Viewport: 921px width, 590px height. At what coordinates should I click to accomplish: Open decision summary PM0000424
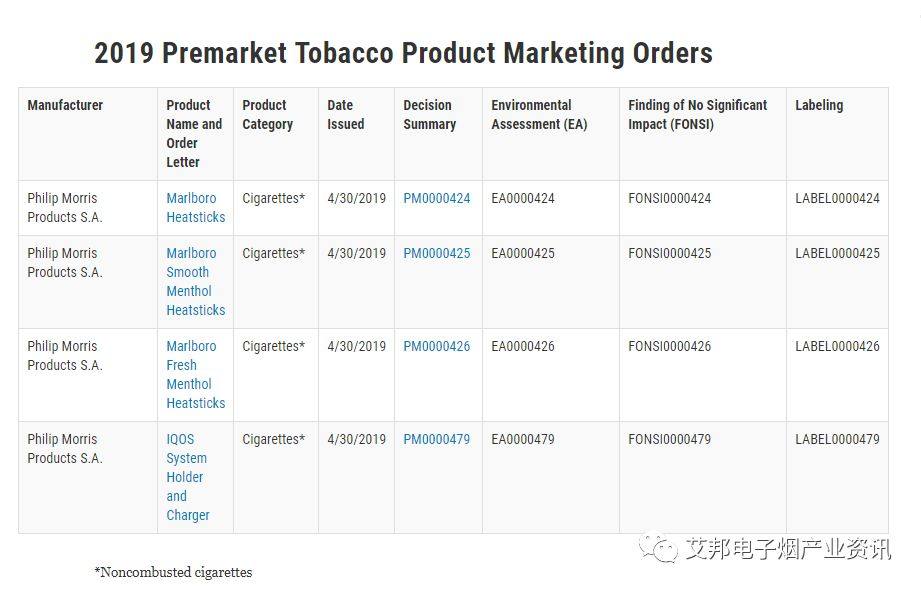click(x=436, y=199)
